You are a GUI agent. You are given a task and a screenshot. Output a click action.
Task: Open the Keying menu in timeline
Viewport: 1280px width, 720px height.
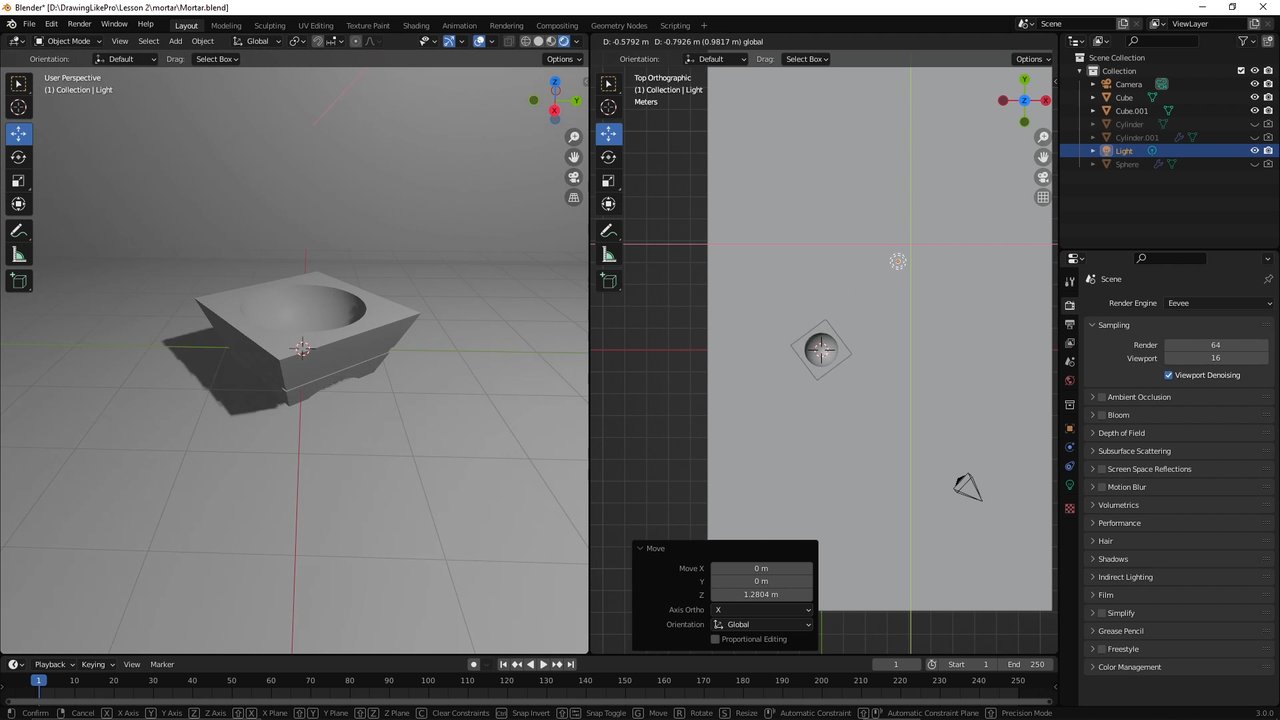tap(96, 664)
